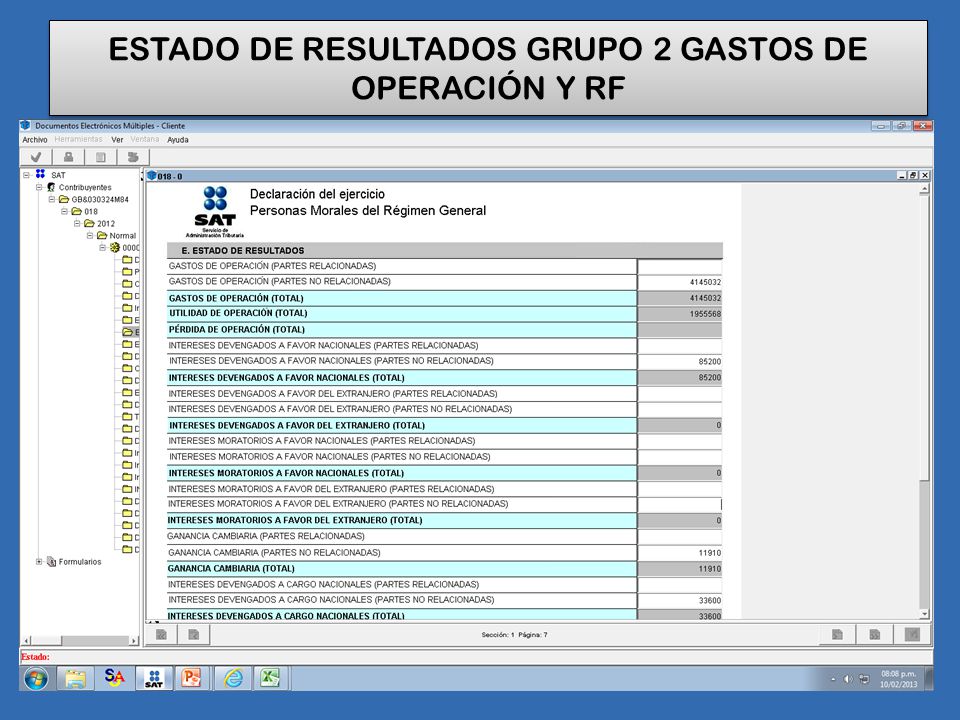Collapse the 018 tree node
The width and height of the screenshot is (960, 720).
click(64, 211)
